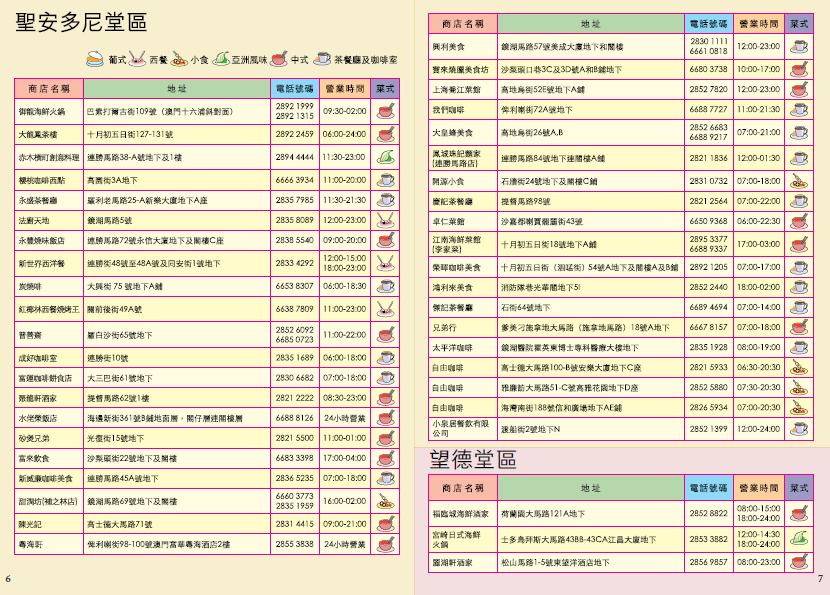Click the 商店名稱 header on left table
The width and height of the screenshot is (830, 595).
[48, 89]
